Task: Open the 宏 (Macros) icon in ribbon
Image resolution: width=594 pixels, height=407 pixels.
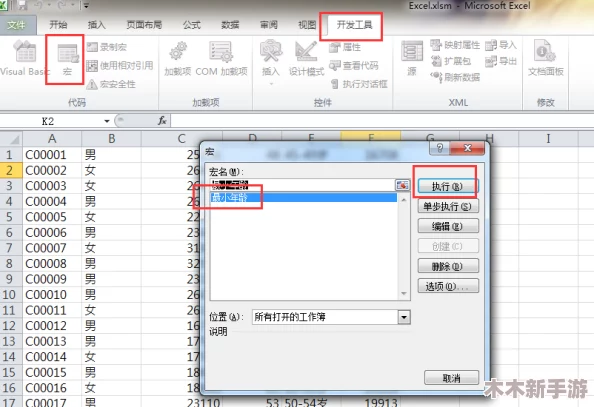Action: coord(67,59)
